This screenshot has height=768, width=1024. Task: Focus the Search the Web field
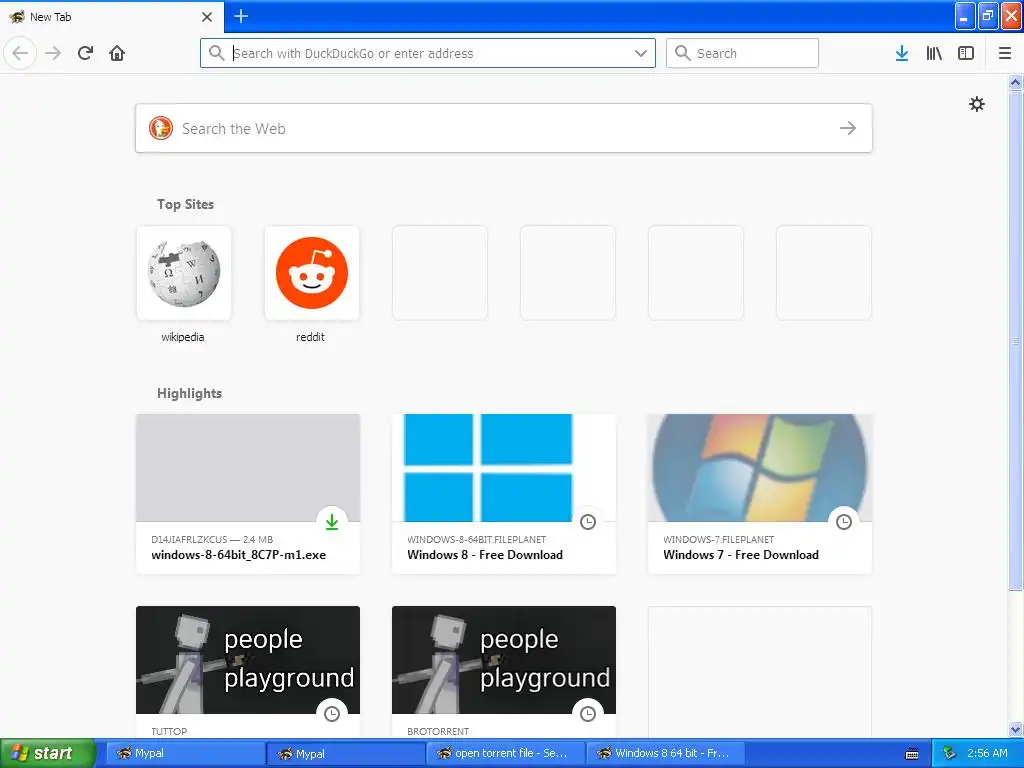click(x=504, y=128)
